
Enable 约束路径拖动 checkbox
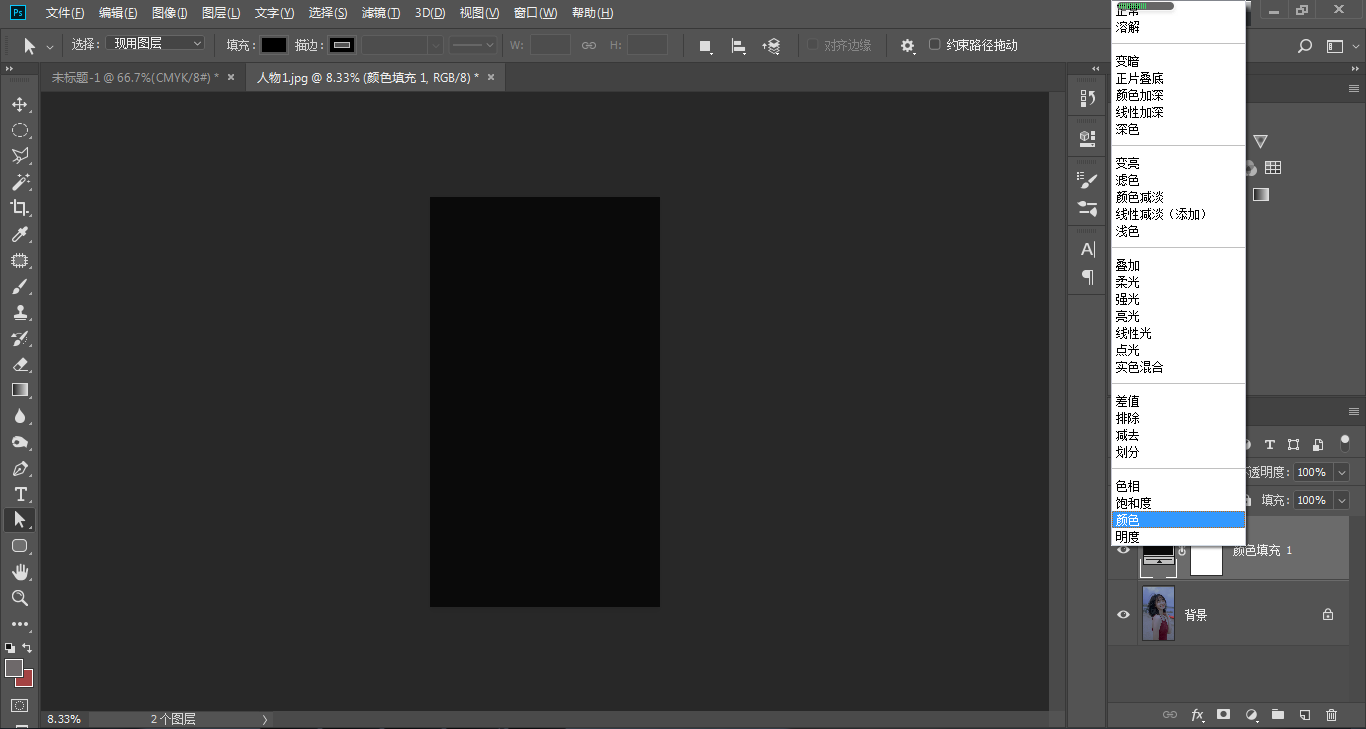935,45
